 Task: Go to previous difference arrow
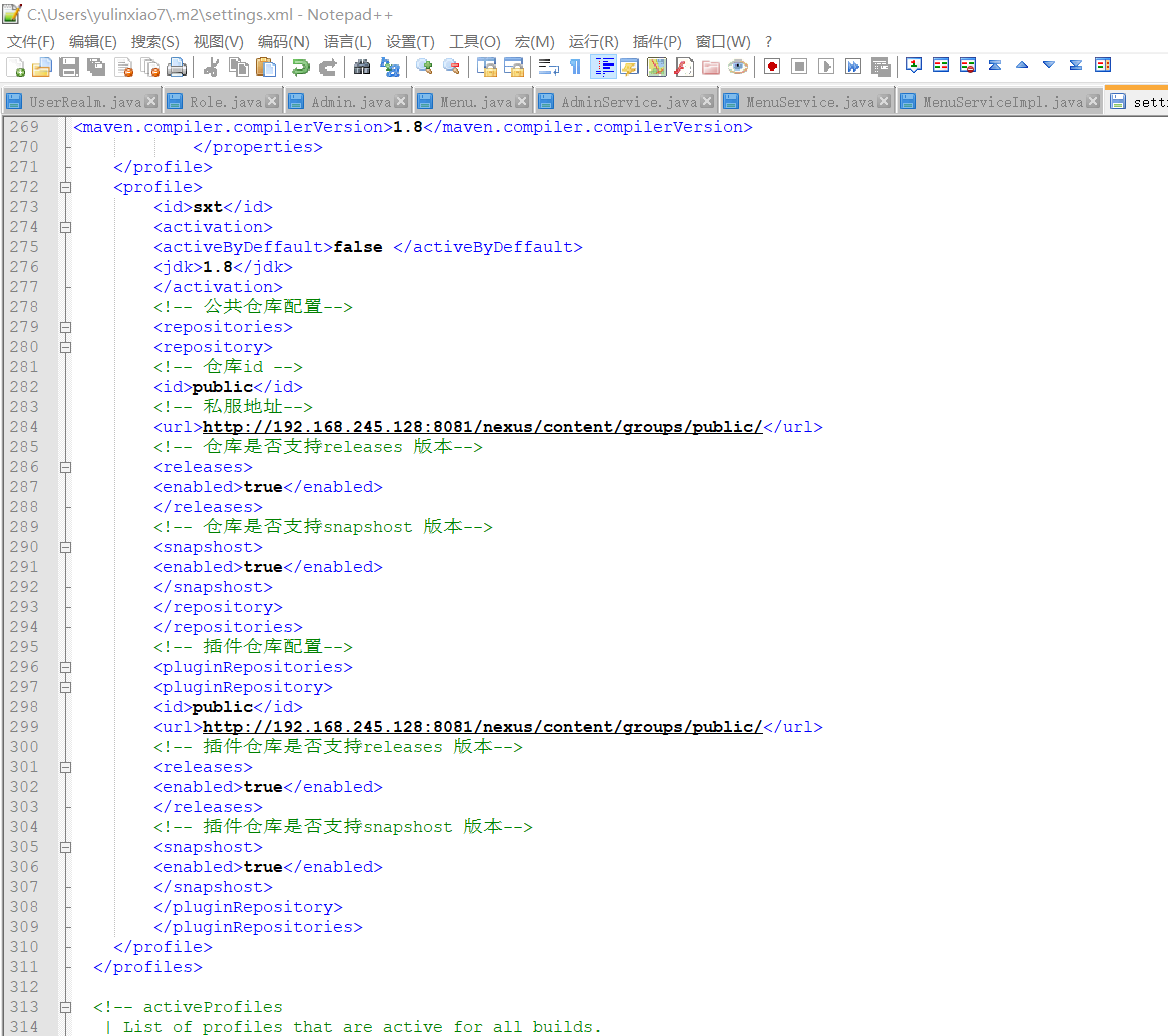point(1022,66)
